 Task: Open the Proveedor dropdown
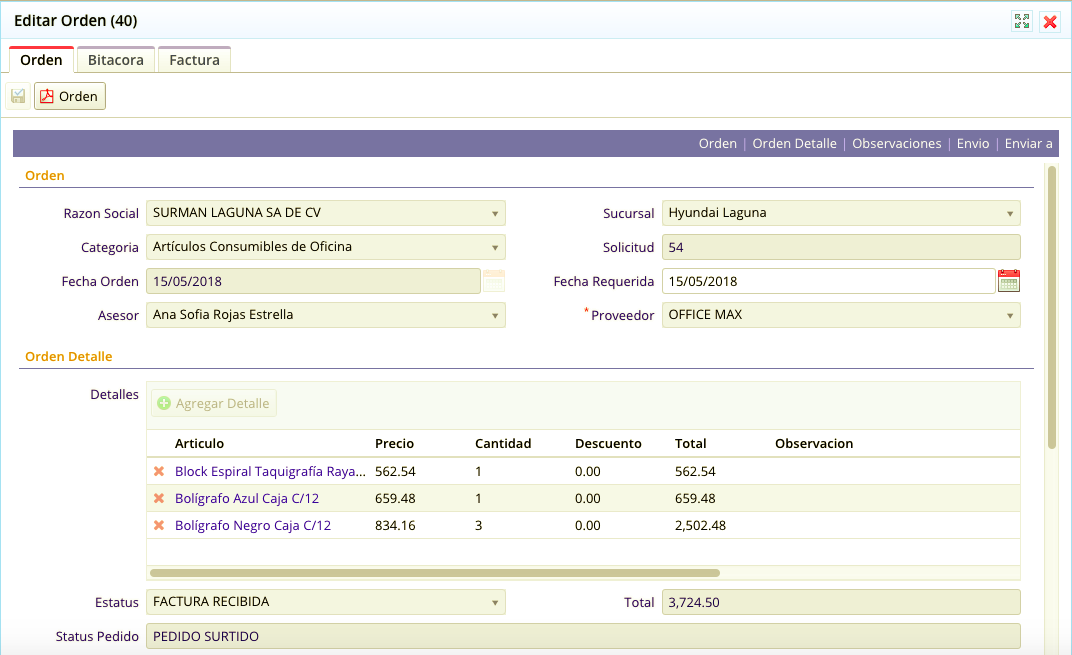[841, 315]
